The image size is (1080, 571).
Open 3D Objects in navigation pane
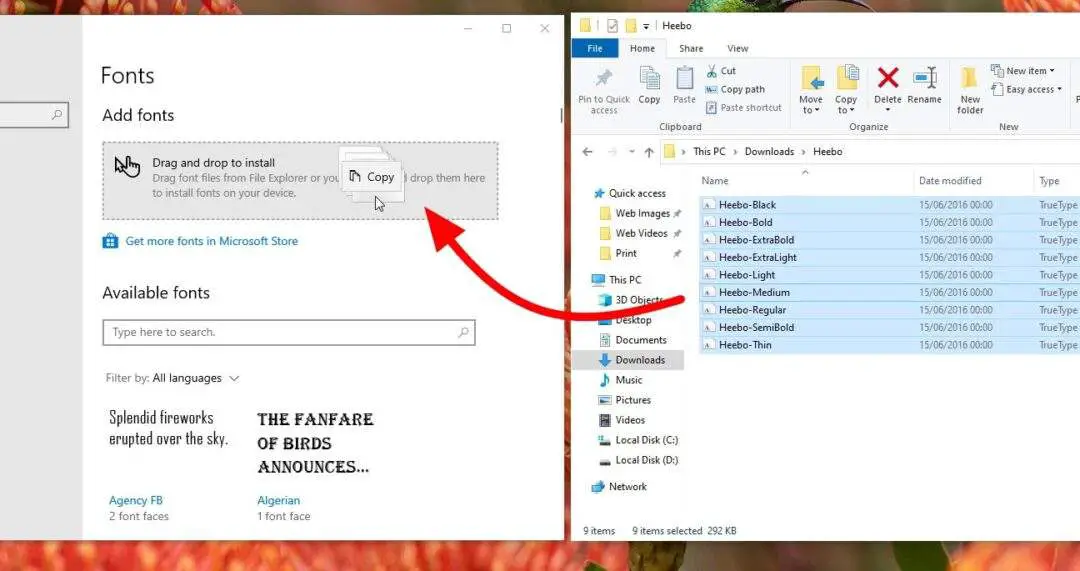(638, 300)
